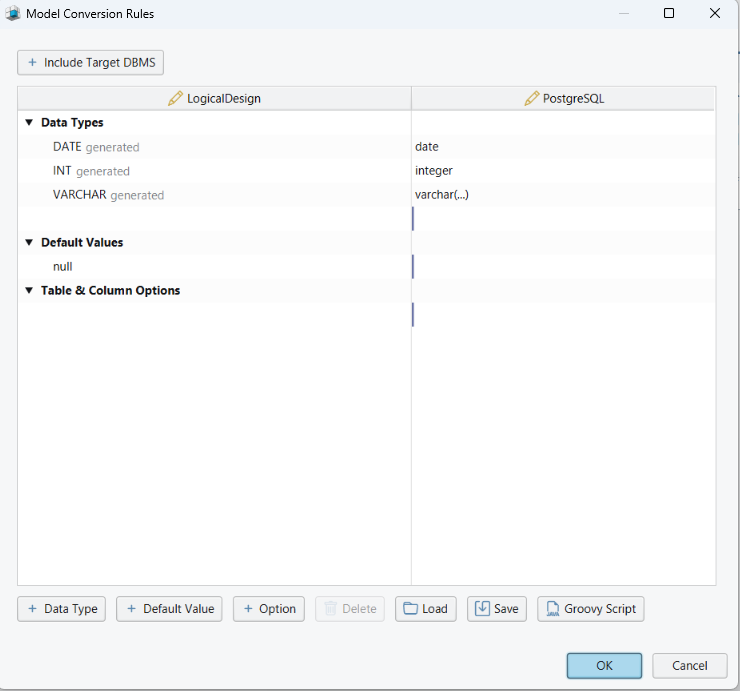Click the date PostgreSQL type cell
The height and width of the screenshot is (691, 740).
pos(563,147)
